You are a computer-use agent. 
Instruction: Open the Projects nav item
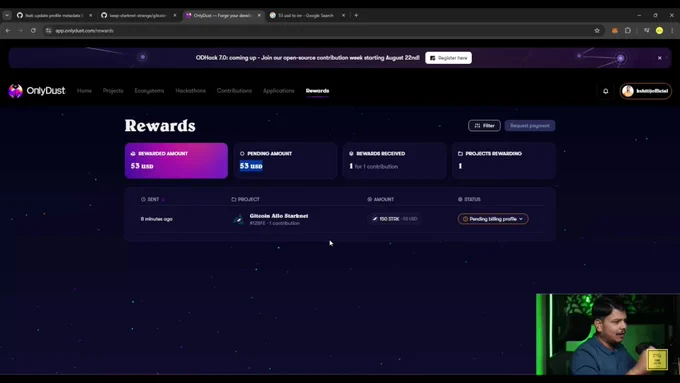[x=113, y=91]
